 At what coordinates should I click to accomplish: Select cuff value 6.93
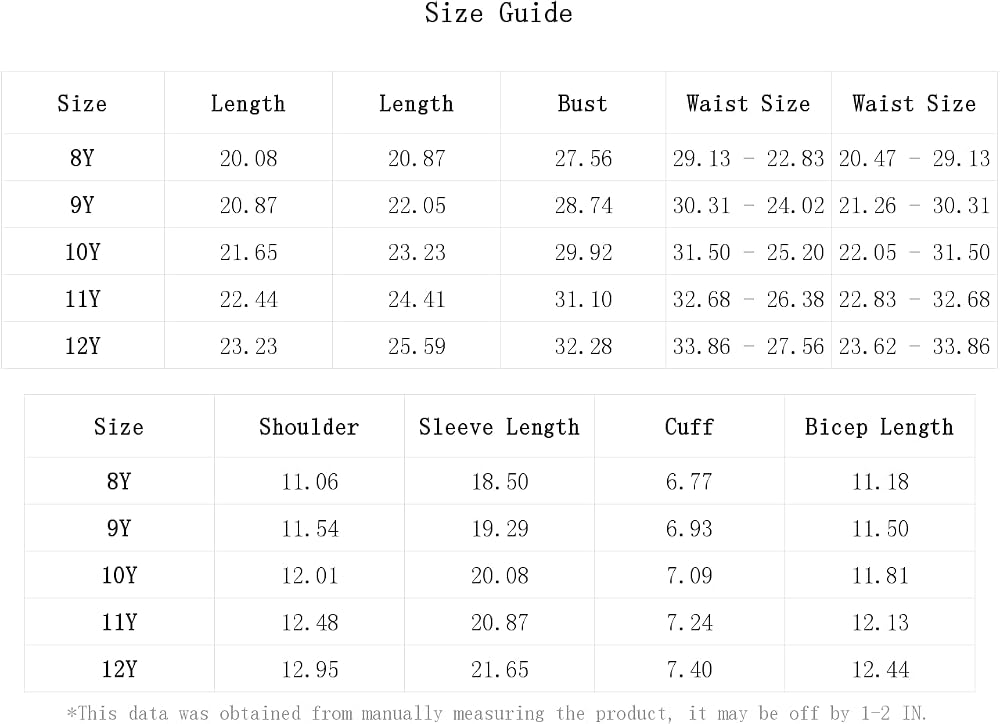click(x=689, y=529)
